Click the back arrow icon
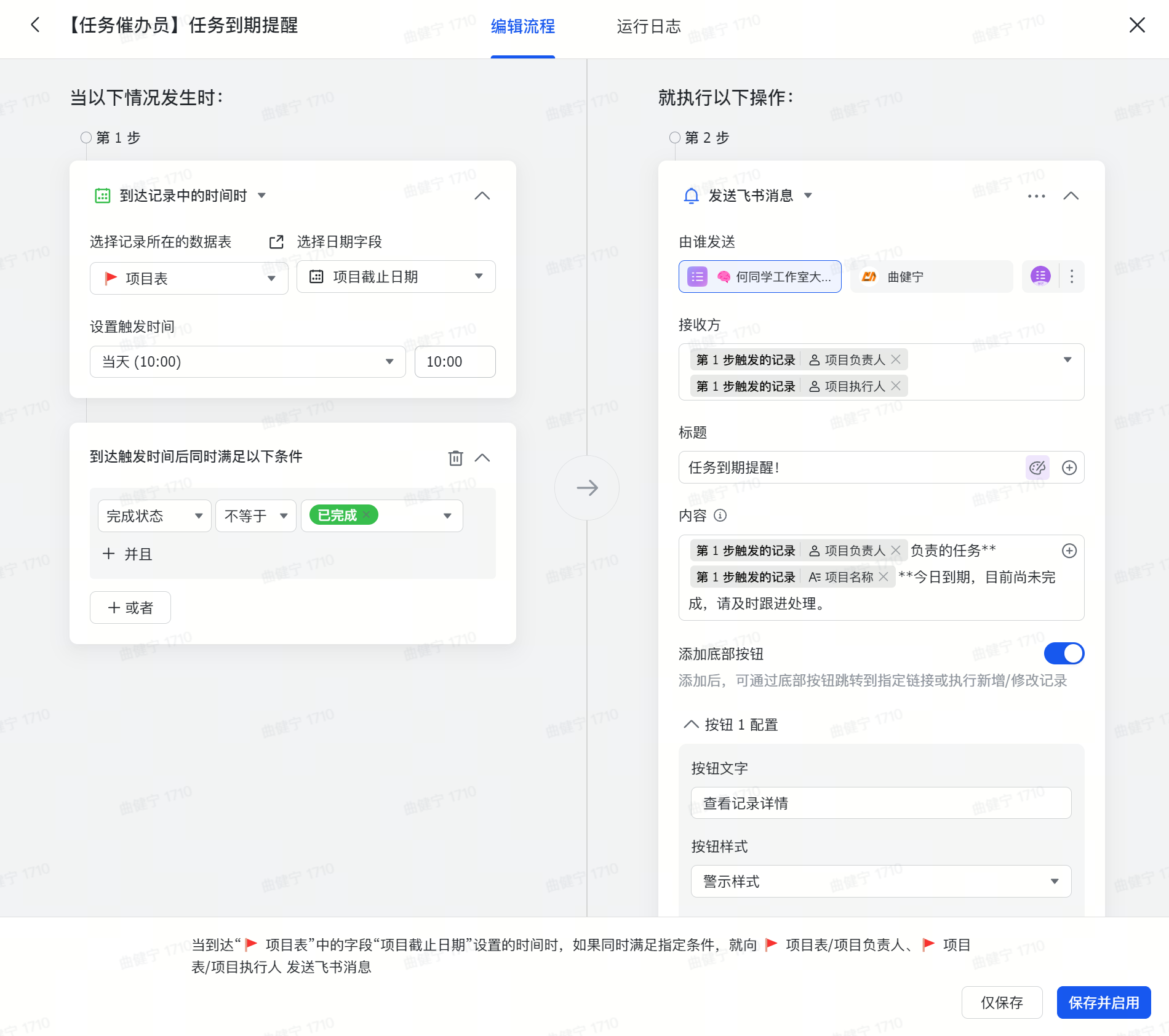Viewport: 1169px width, 1036px height. (x=35, y=25)
